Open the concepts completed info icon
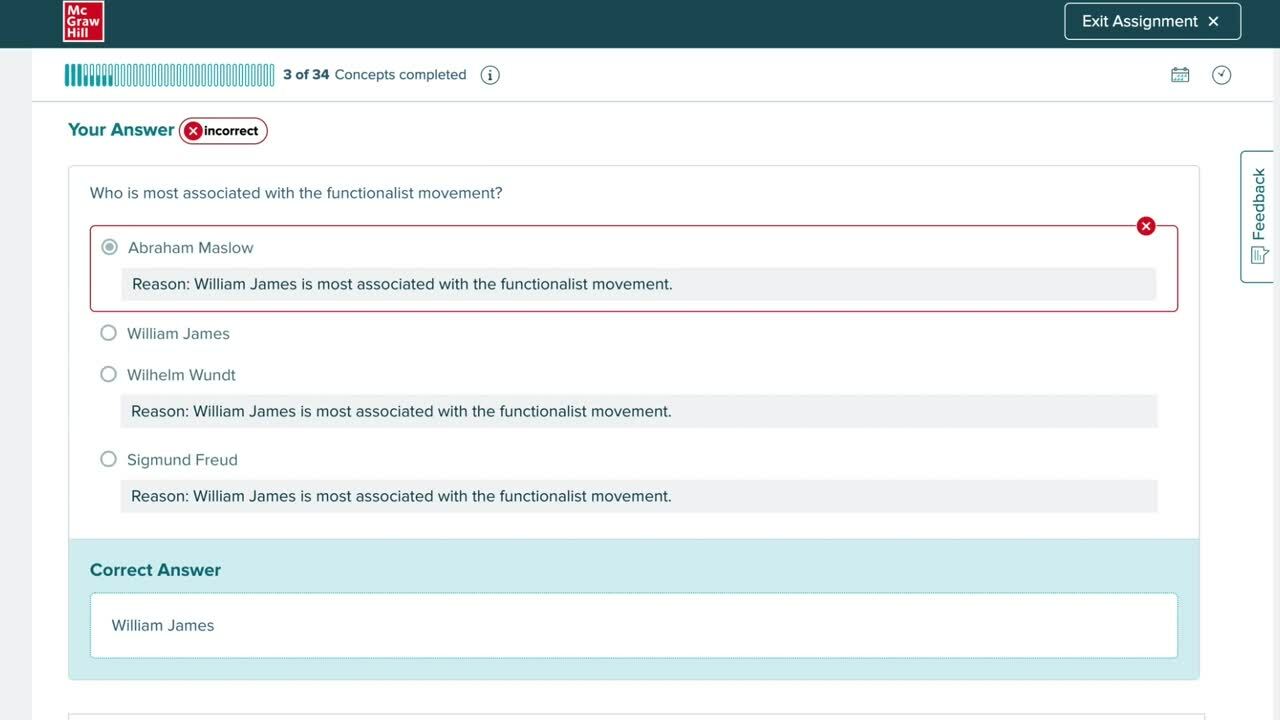Image resolution: width=1280 pixels, height=720 pixels. pyautogui.click(x=490, y=75)
